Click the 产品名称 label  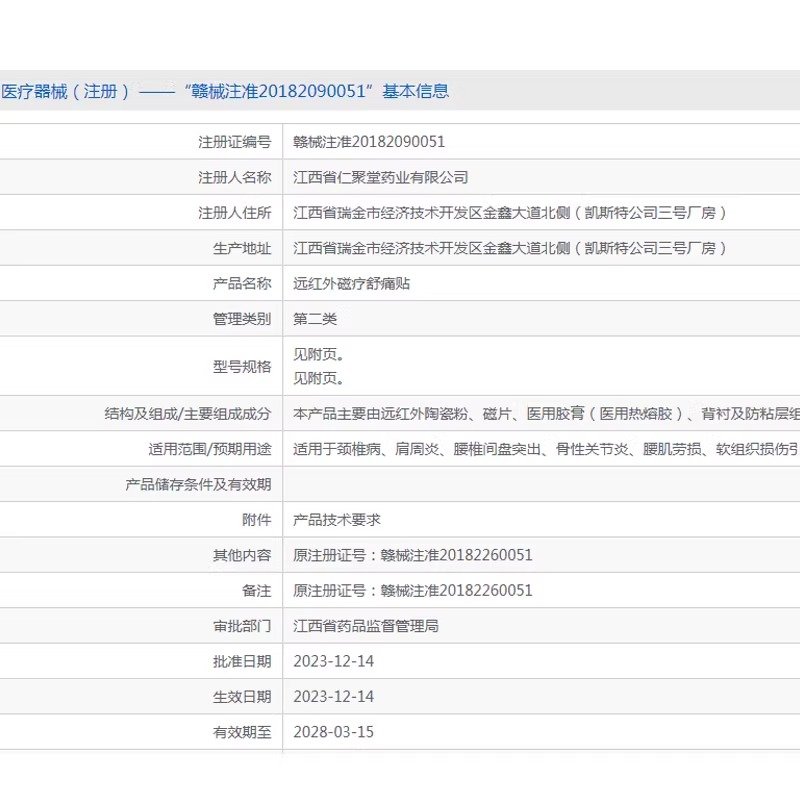pyautogui.click(x=242, y=283)
